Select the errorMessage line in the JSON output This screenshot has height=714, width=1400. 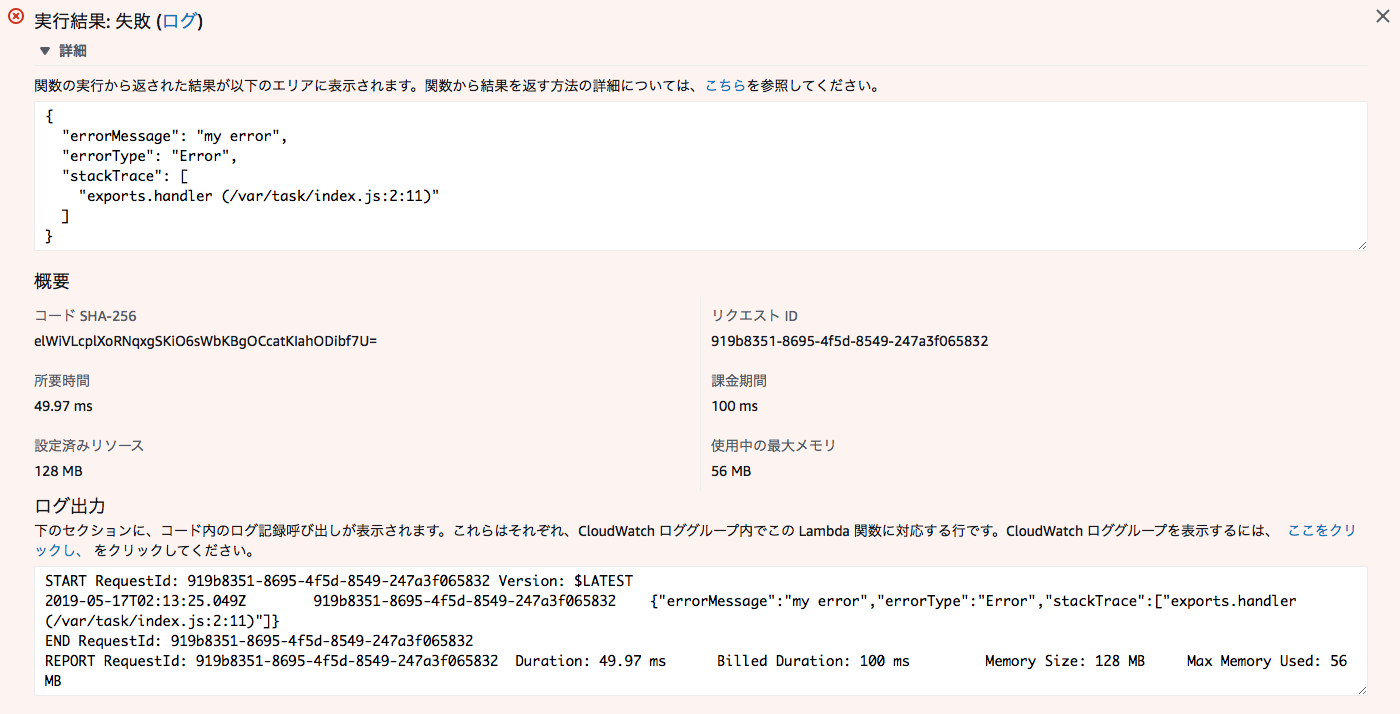170,135
